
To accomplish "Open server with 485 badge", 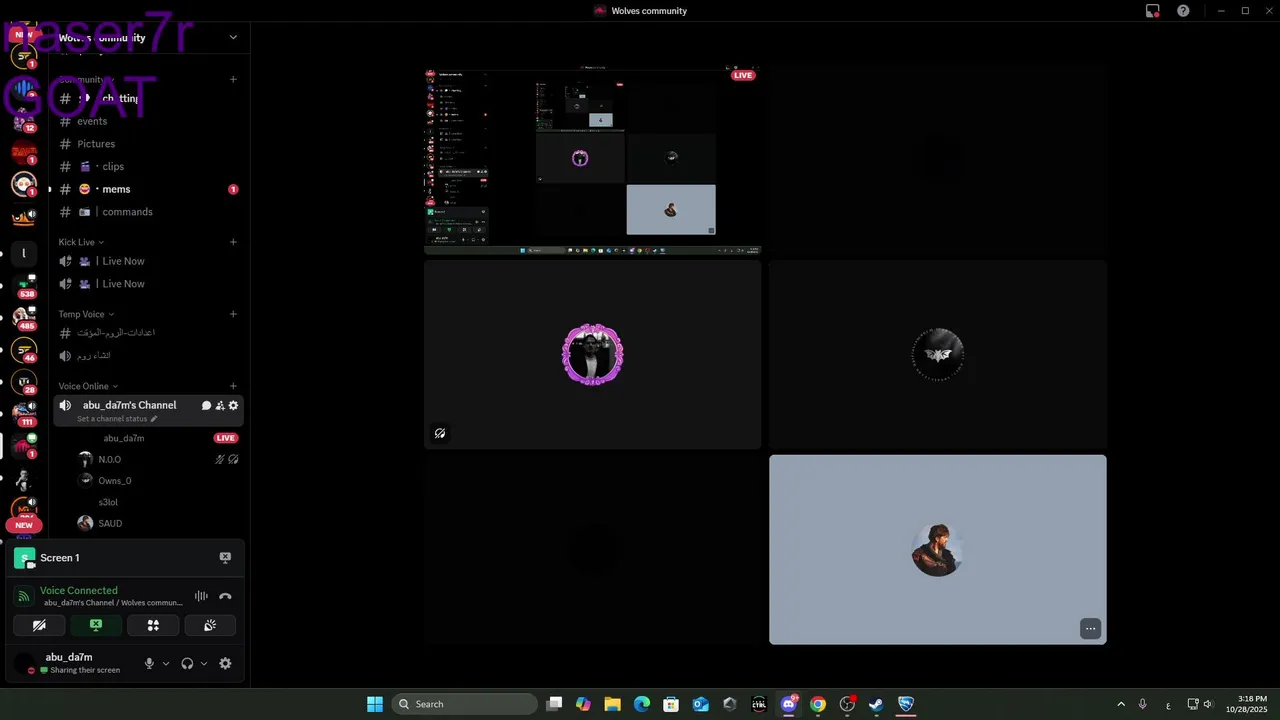I will point(24,318).
